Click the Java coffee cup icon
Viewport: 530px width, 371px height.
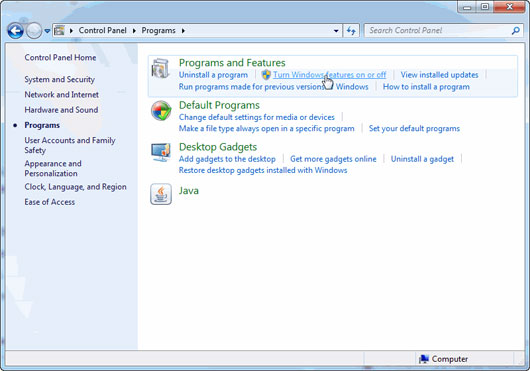(x=161, y=194)
